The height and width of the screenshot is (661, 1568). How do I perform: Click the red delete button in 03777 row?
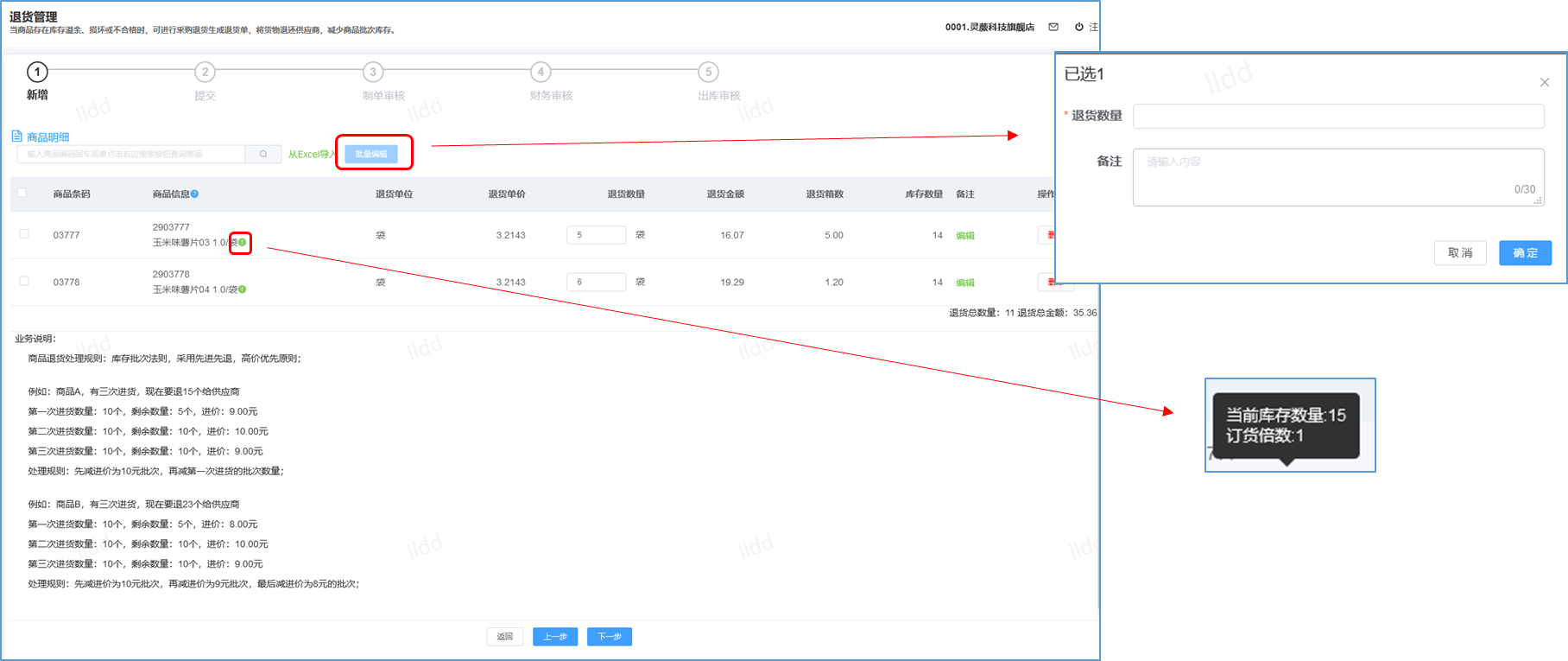(x=1046, y=235)
